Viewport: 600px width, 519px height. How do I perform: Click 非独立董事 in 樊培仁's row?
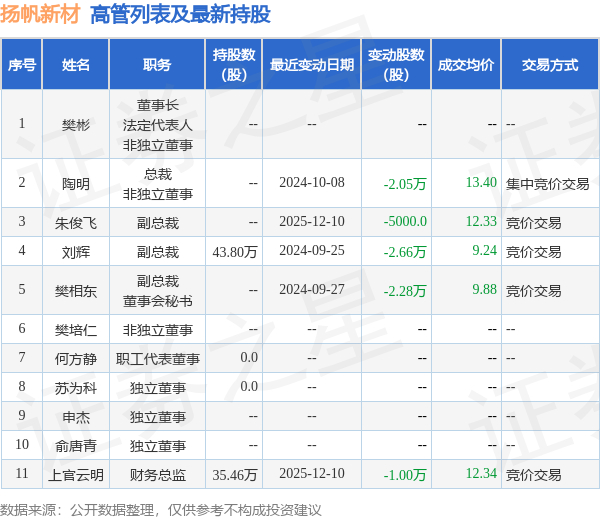click(x=158, y=330)
